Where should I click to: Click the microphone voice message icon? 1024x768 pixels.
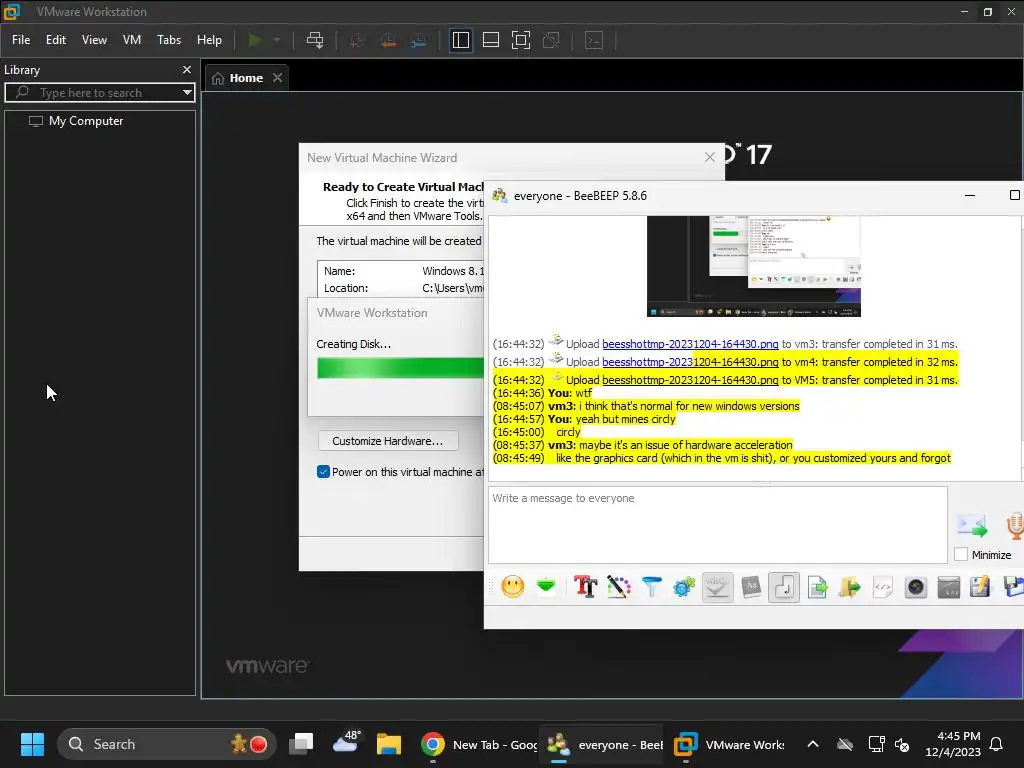[x=1015, y=525]
